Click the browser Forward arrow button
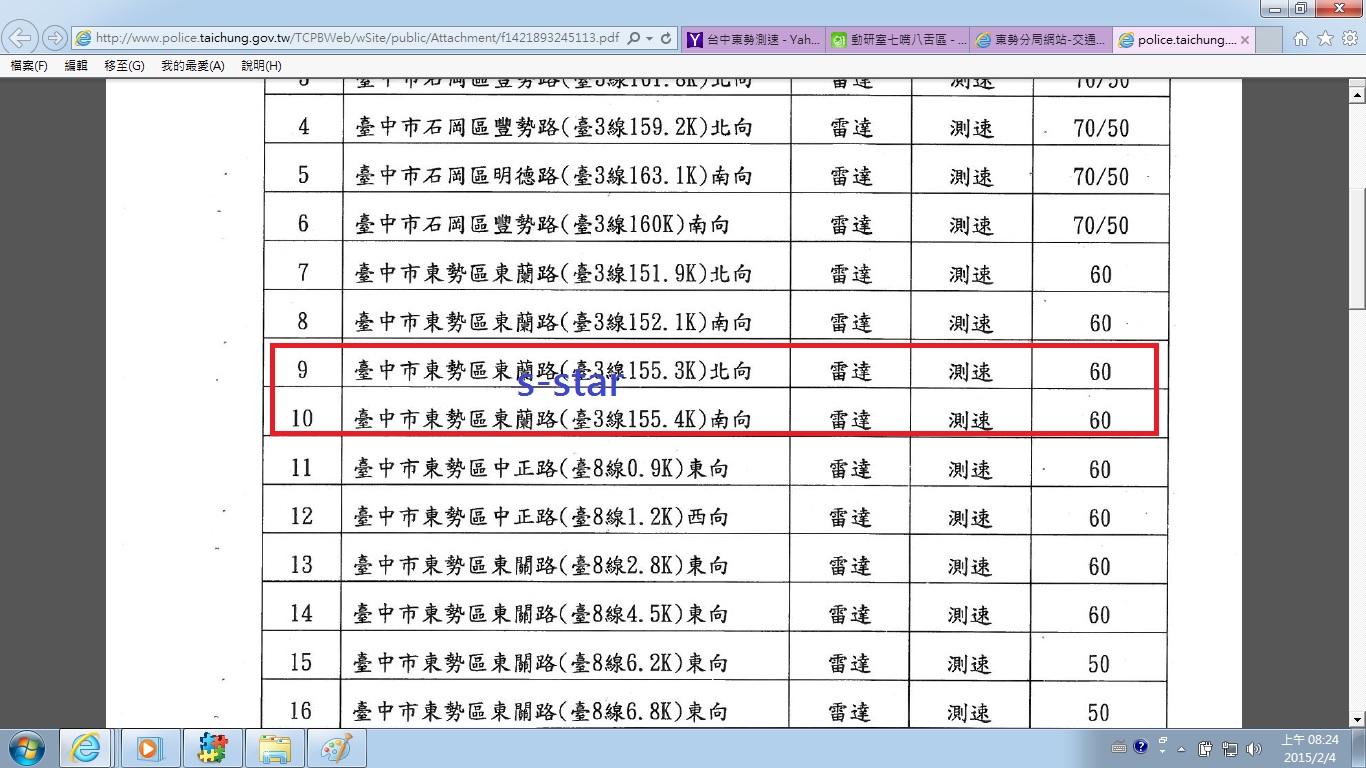The width and height of the screenshot is (1366, 768). tap(54, 39)
